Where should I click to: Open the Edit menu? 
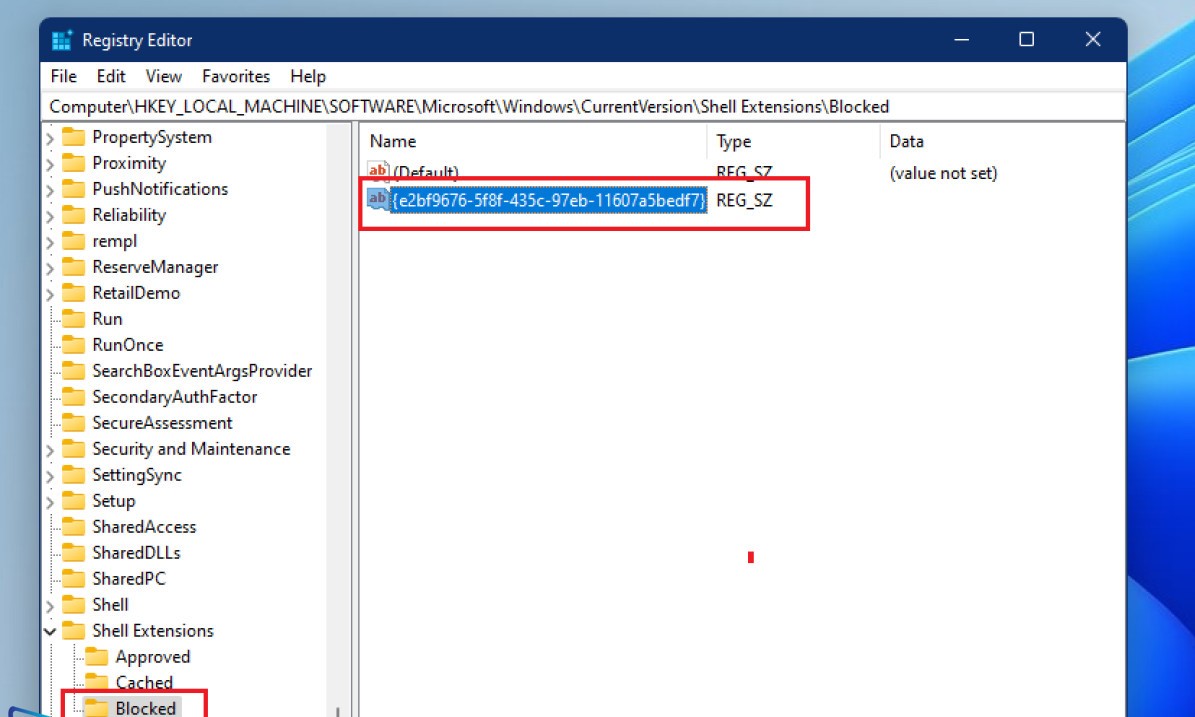pyautogui.click(x=111, y=76)
